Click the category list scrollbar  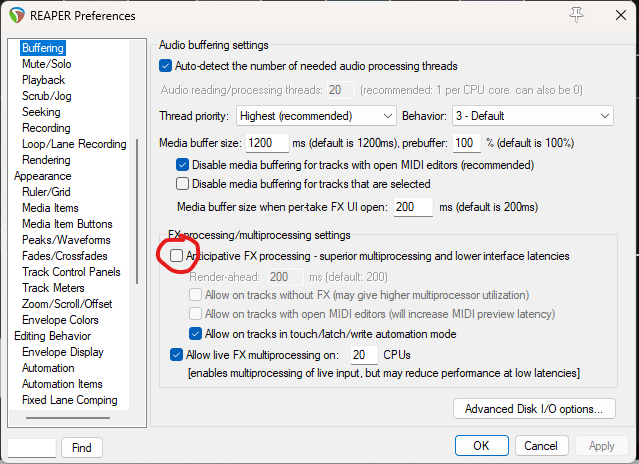pos(138,200)
